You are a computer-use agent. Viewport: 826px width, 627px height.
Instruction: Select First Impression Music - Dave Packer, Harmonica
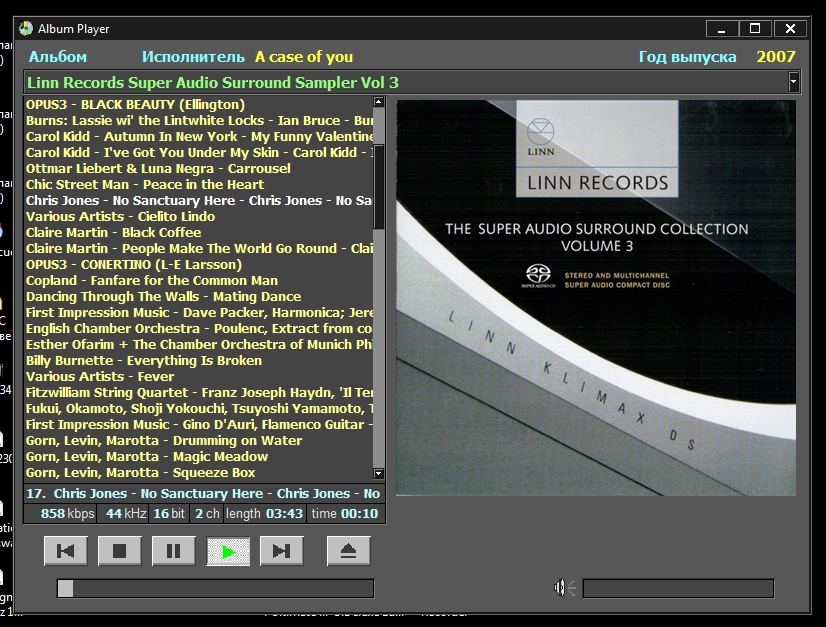199,312
